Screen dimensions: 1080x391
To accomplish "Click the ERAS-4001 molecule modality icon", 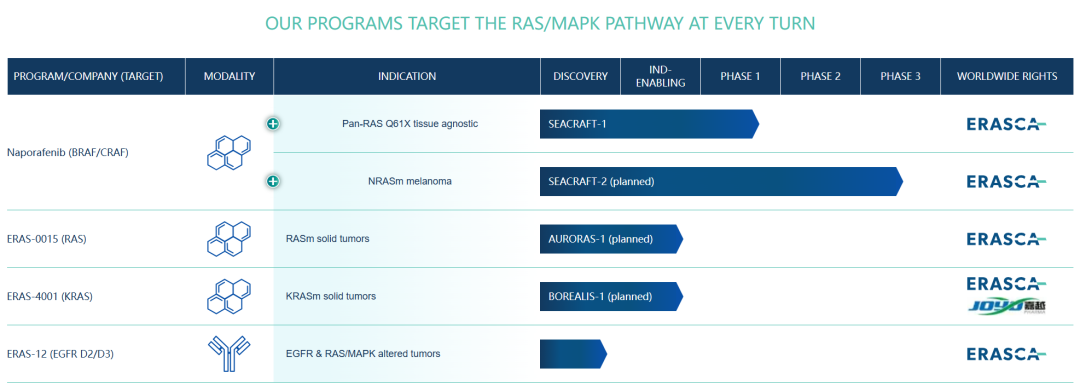I will click(229, 297).
